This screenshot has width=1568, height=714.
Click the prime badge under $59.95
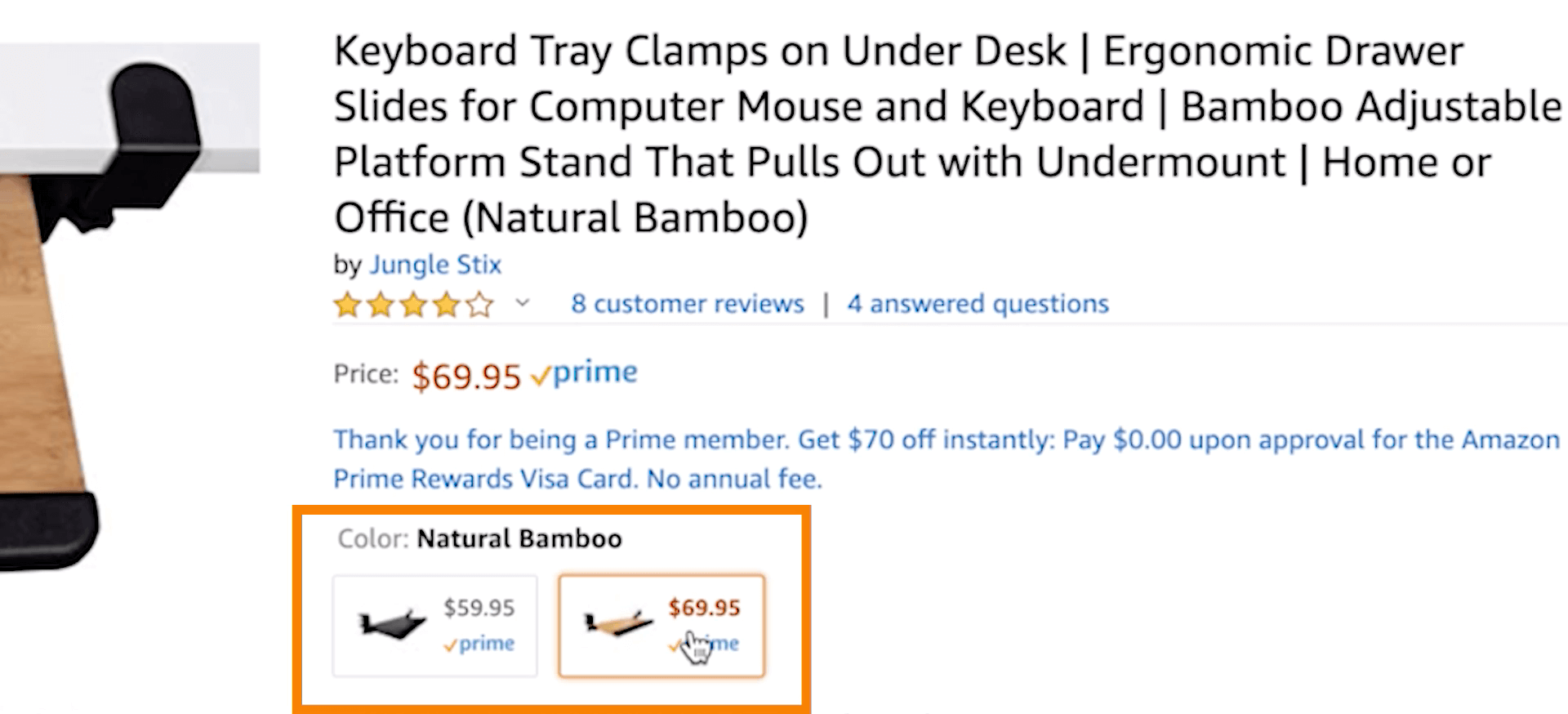click(479, 644)
